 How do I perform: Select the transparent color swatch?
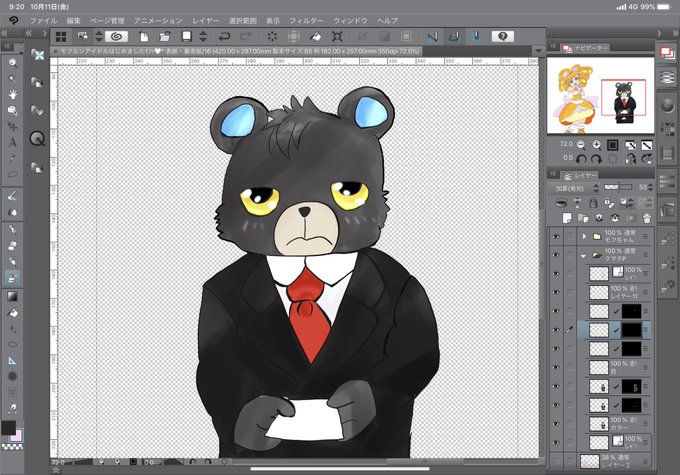coord(12,447)
